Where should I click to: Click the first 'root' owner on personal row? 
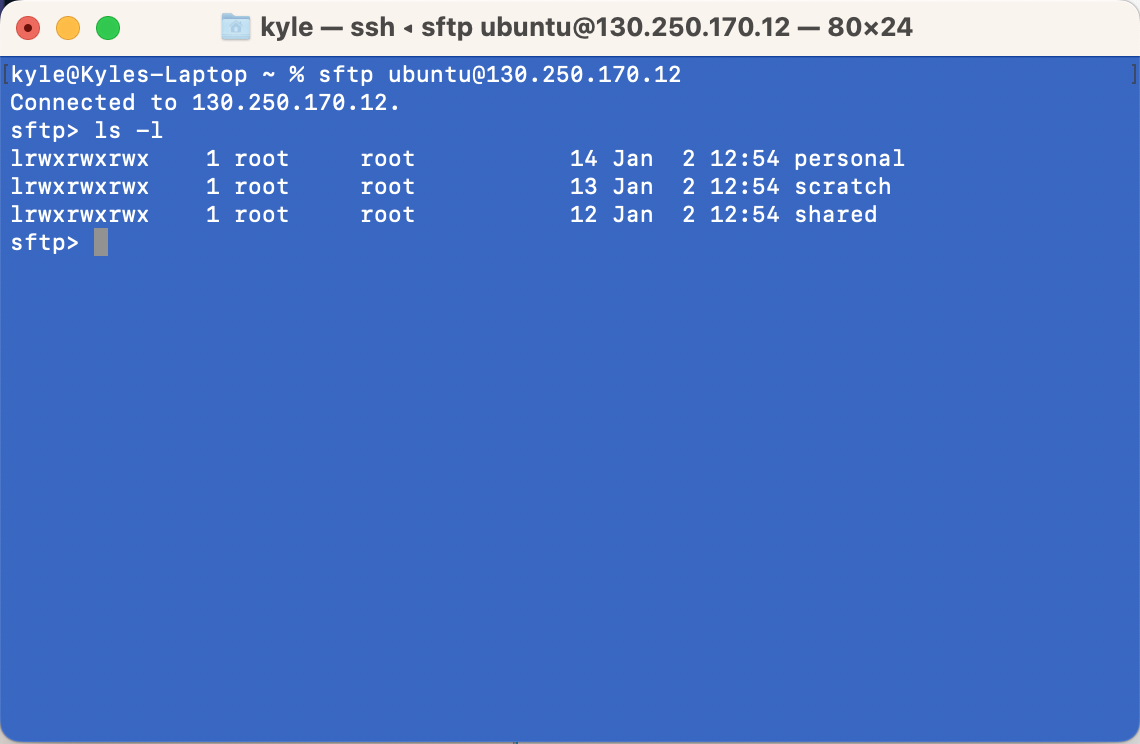click(x=262, y=159)
